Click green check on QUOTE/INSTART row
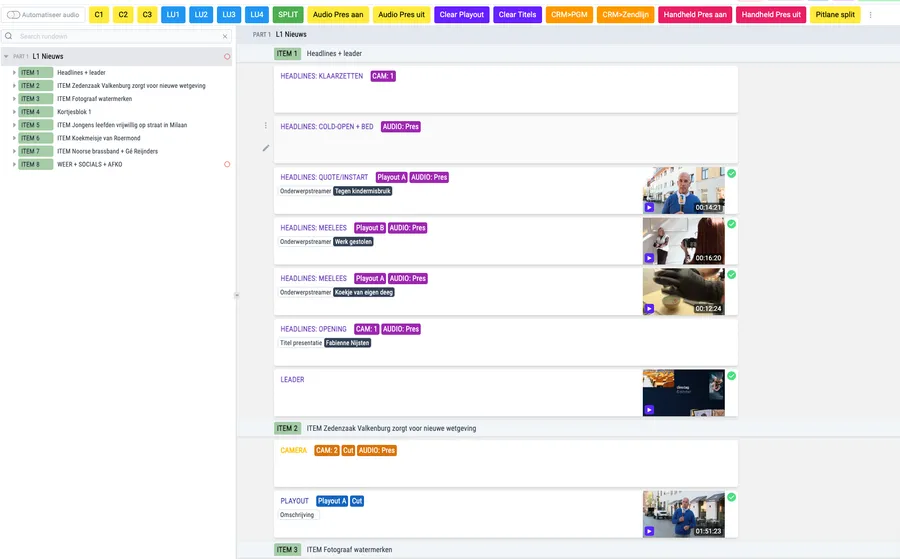 (732, 173)
